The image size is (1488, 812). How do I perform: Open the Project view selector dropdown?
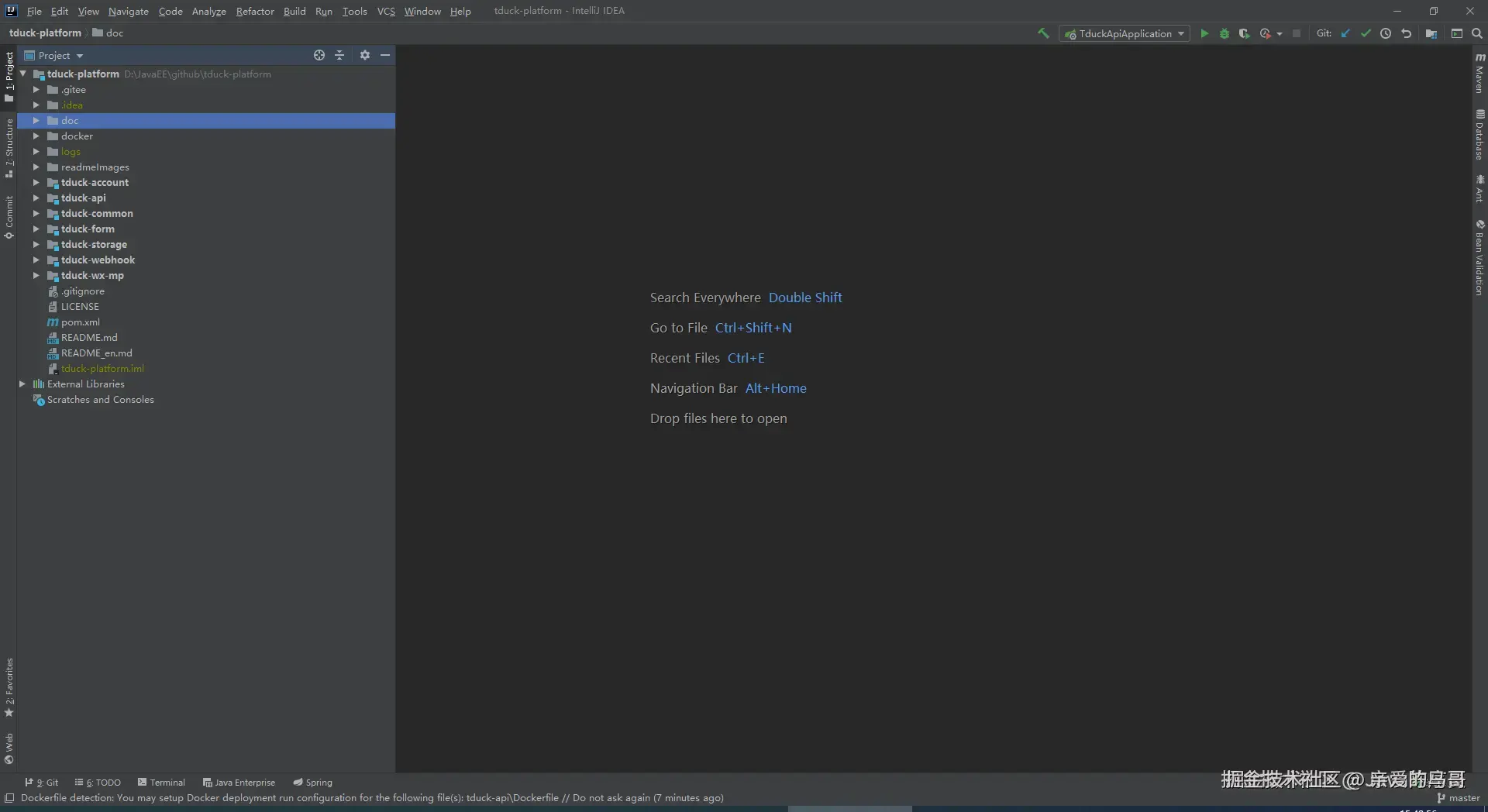[x=53, y=55]
